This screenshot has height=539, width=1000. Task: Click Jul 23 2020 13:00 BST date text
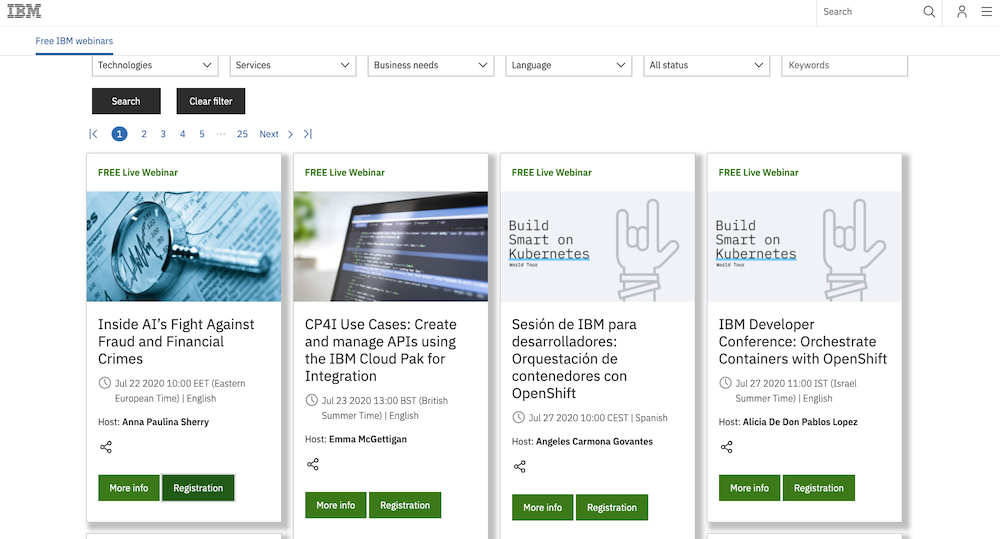click(x=385, y=408)
